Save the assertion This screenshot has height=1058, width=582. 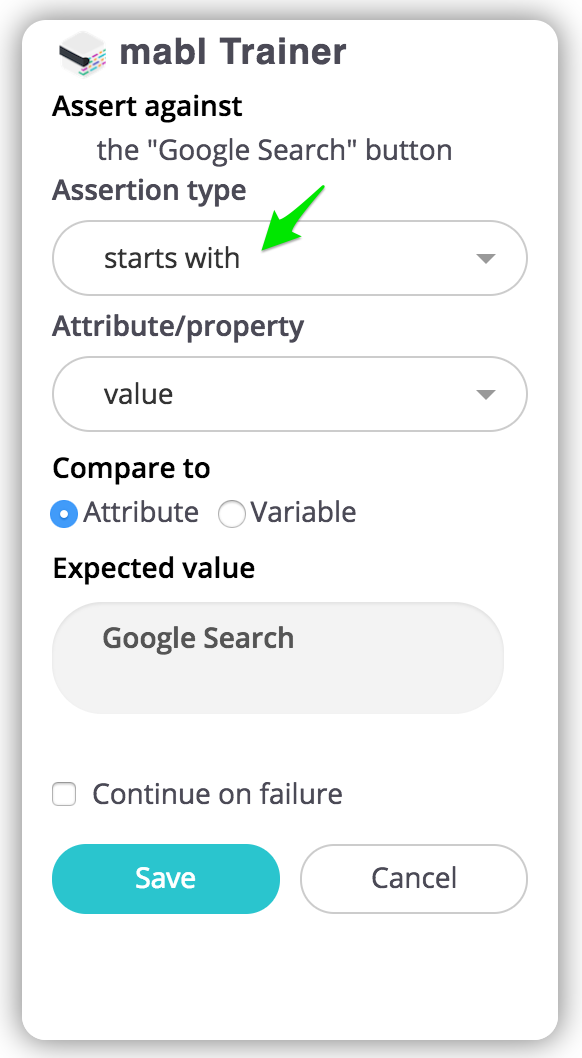click(166, 879)
